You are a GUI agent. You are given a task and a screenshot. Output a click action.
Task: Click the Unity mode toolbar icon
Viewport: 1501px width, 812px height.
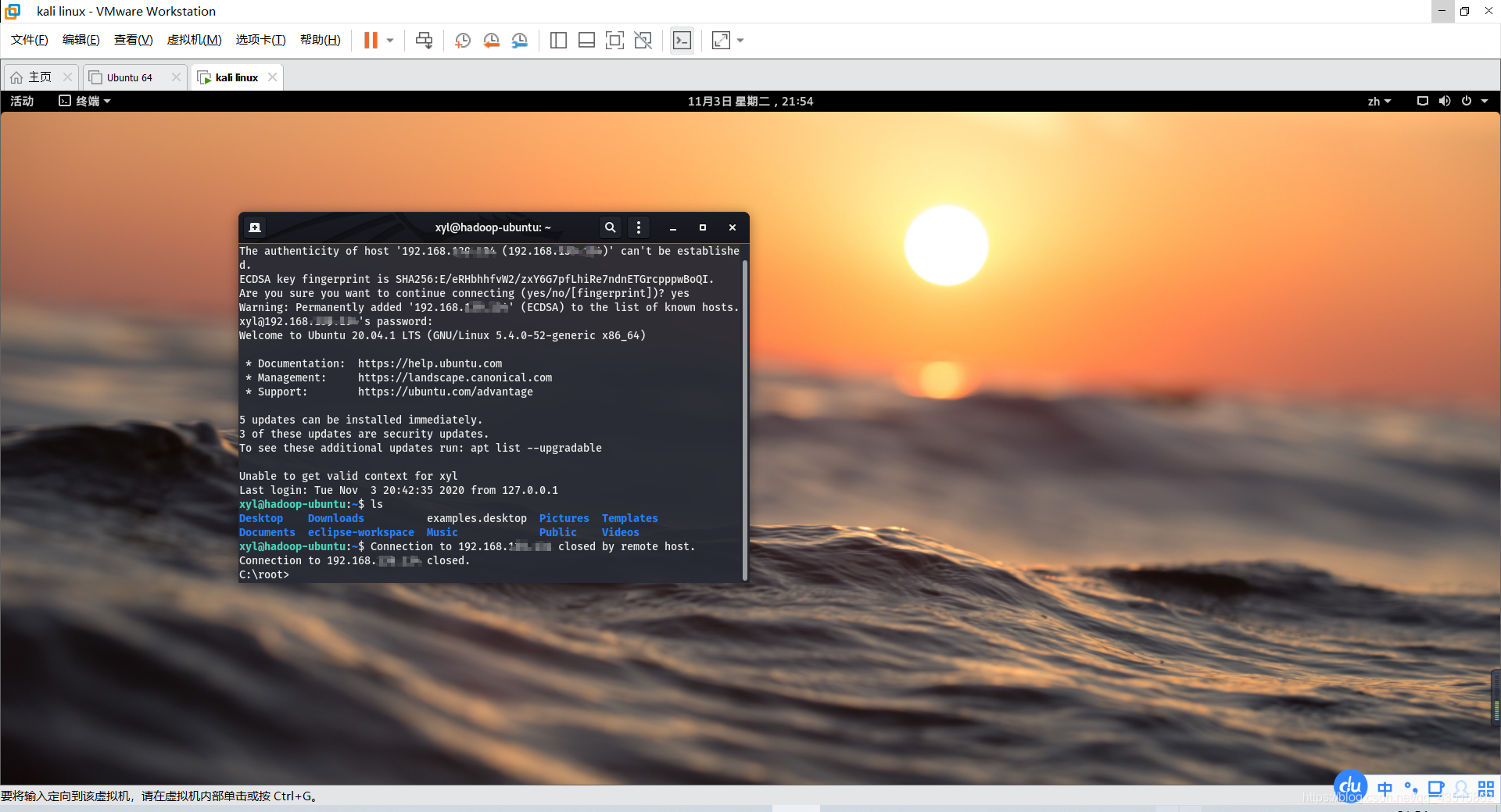pos(643,41)
